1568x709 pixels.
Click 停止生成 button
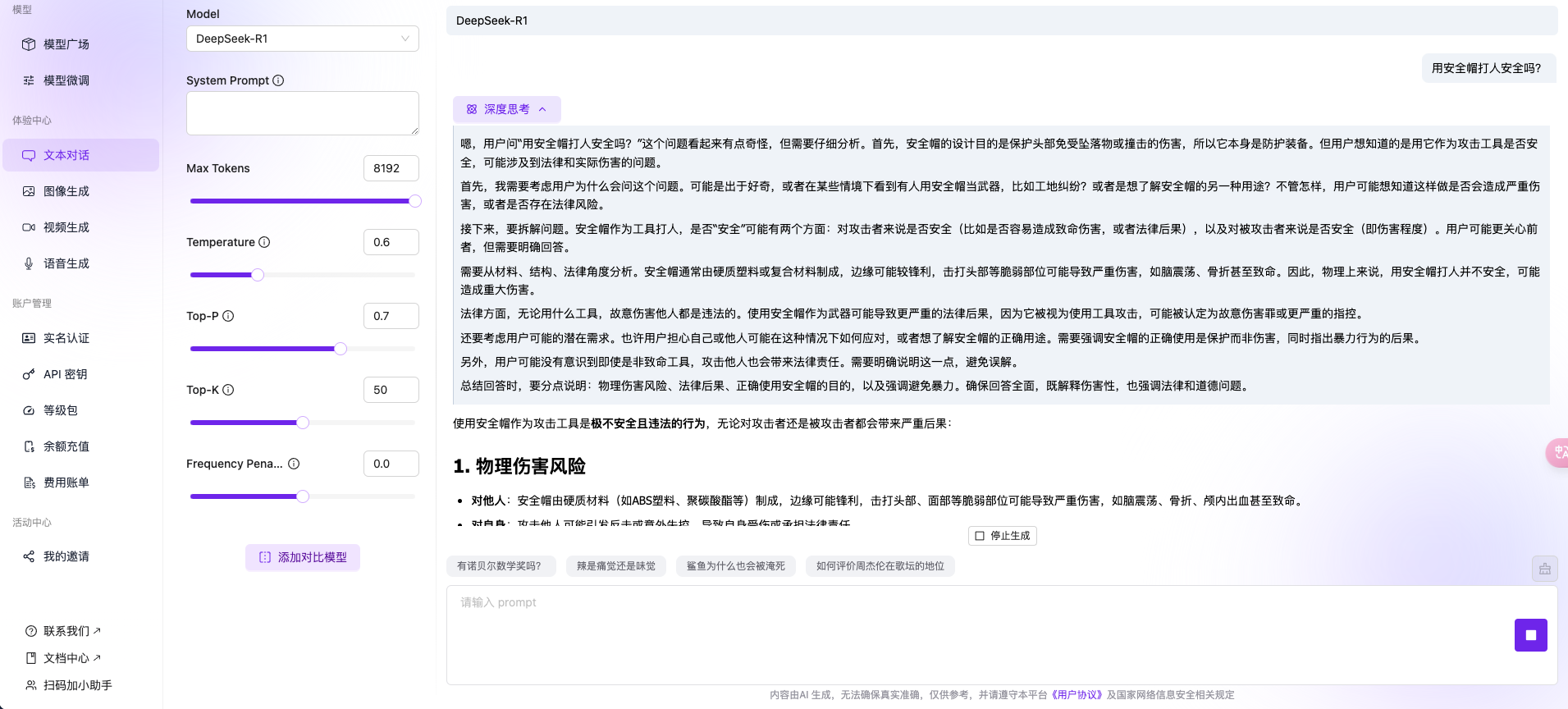point(1002,536)
